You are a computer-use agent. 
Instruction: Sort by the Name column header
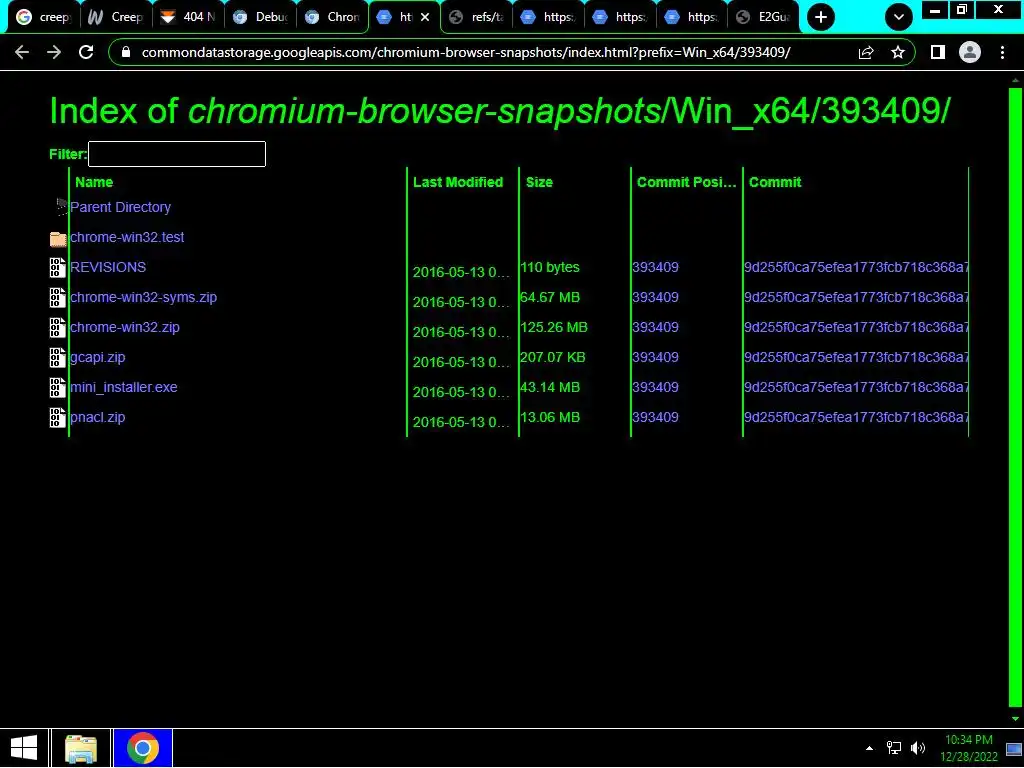(x=94, y=182)
